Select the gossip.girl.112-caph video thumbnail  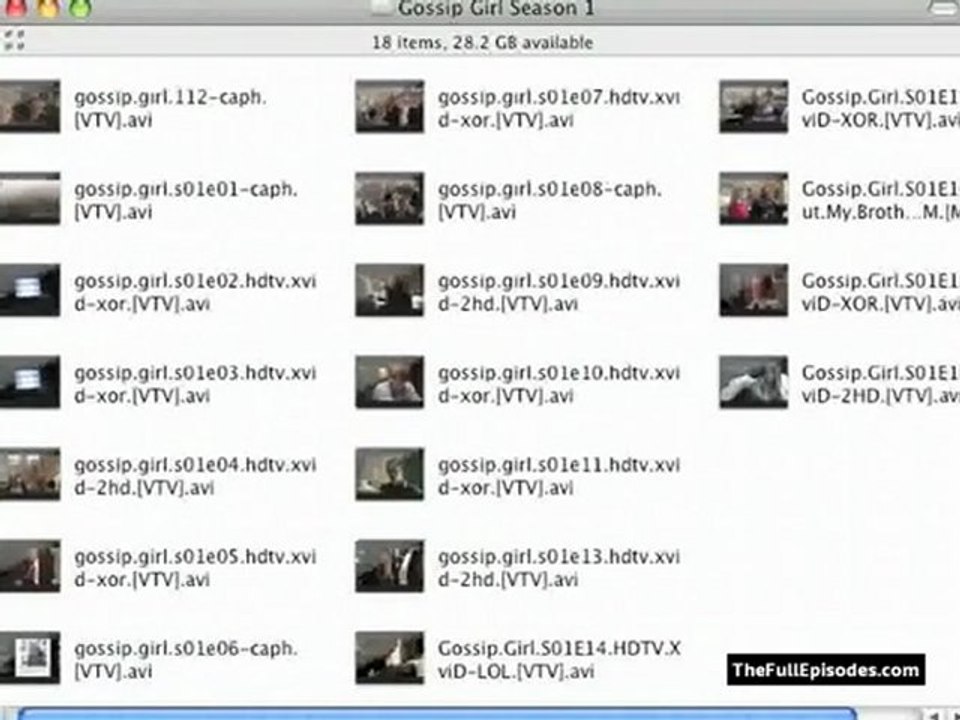tap(29, 106)
